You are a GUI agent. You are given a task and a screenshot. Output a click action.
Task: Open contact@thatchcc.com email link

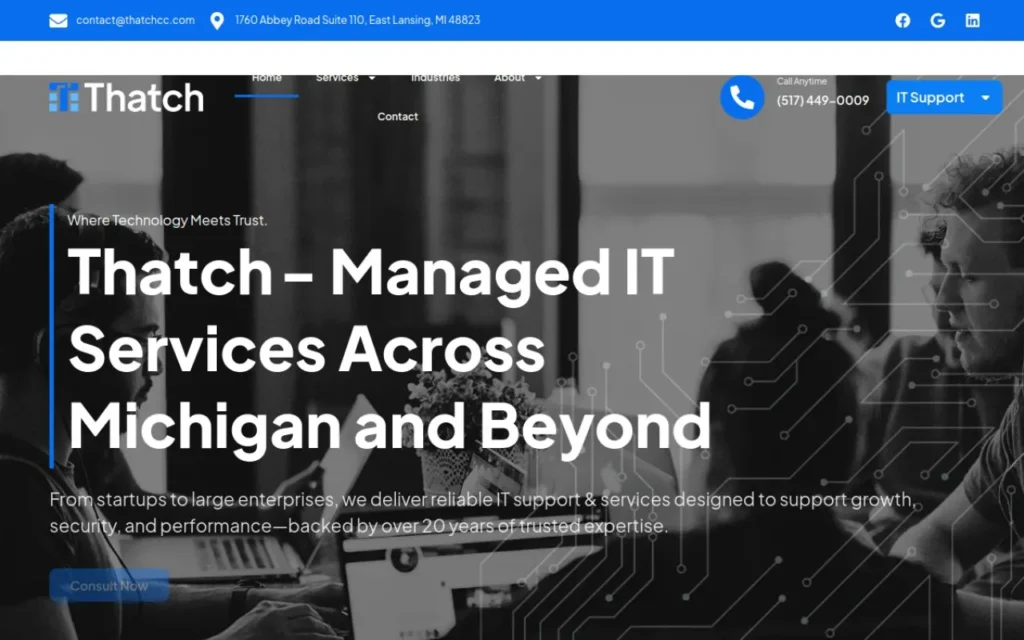135,20
